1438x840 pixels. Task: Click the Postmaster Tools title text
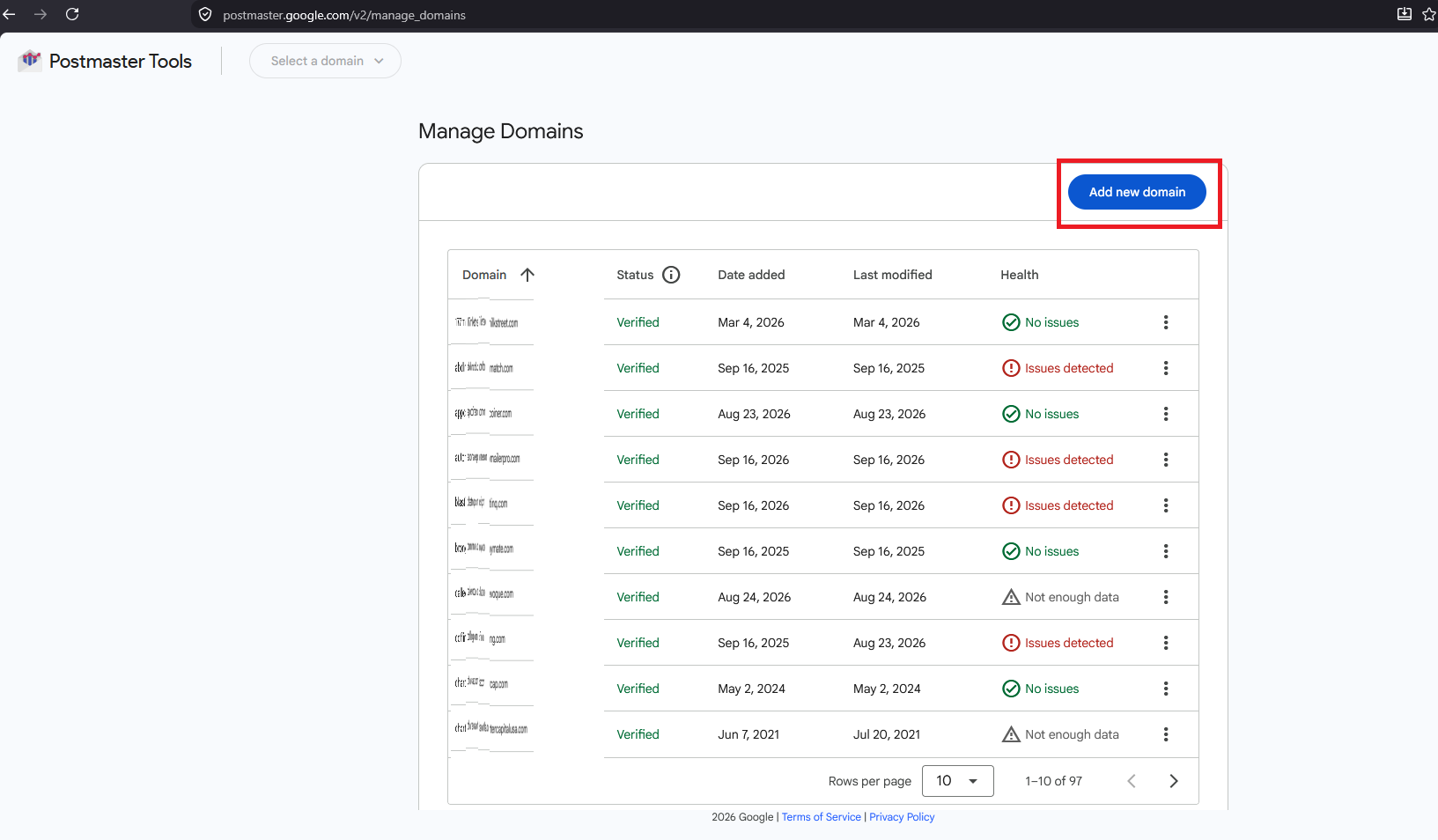coord(121,61)
